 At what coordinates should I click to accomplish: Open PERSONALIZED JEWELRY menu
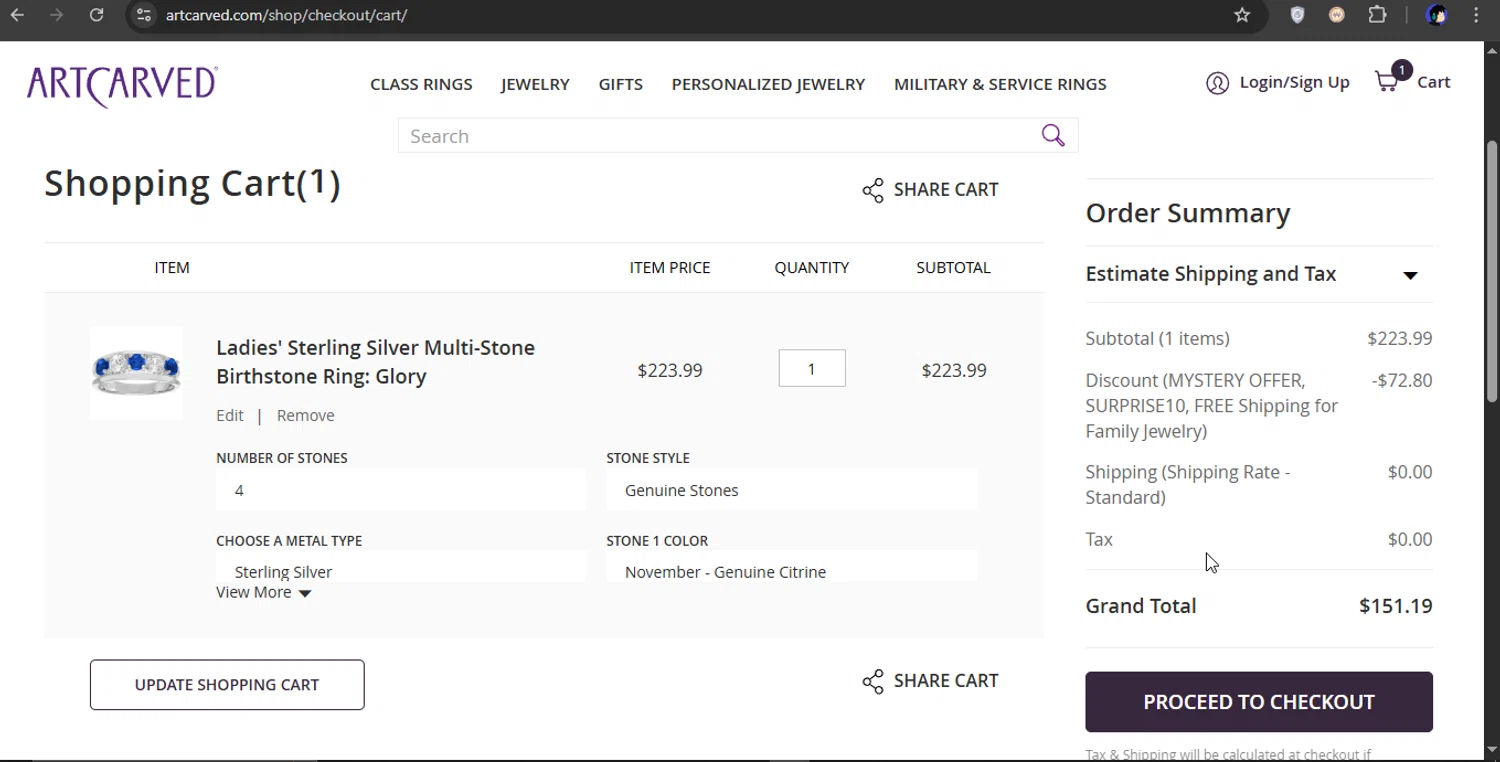click(x=768, y=84)
